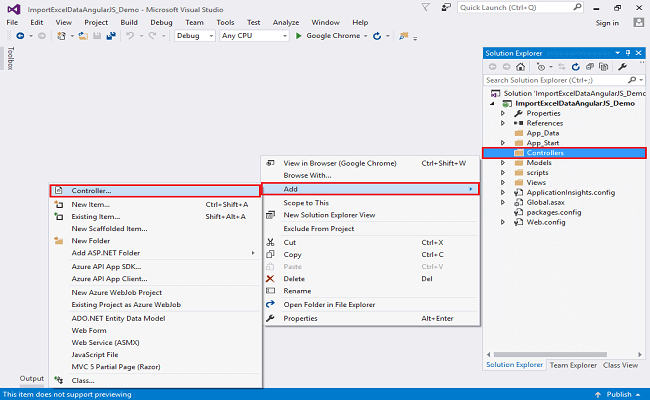650x400 pixels.
Task: Open Solution Explorer window position dropdown arrow
Action: coord(618,53)
